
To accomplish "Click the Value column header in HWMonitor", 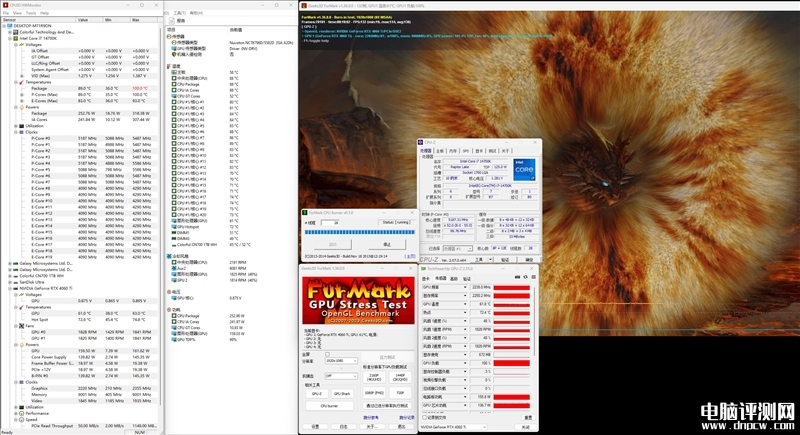I will click(x=90, y=19).
